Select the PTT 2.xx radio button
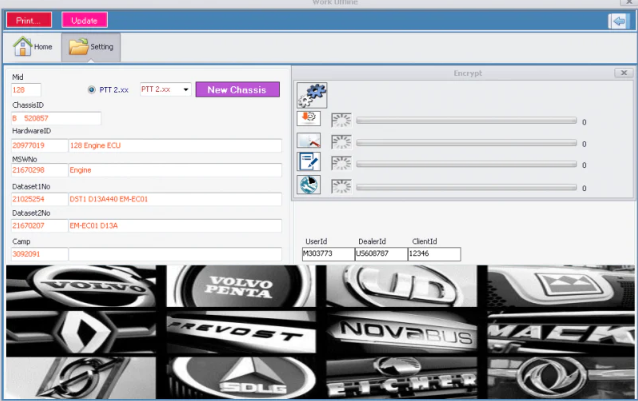638x401 pixels. 92,90
